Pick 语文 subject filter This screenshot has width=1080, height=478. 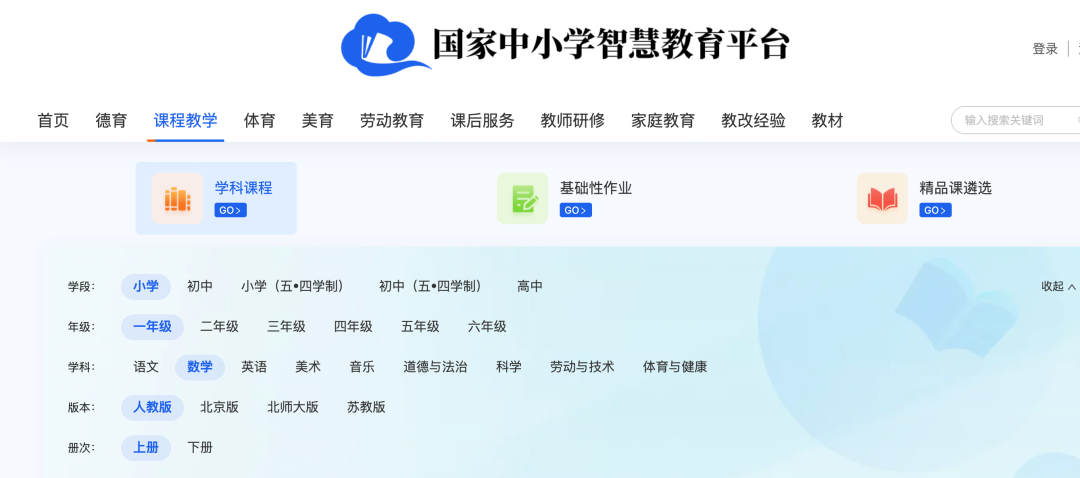146,367
